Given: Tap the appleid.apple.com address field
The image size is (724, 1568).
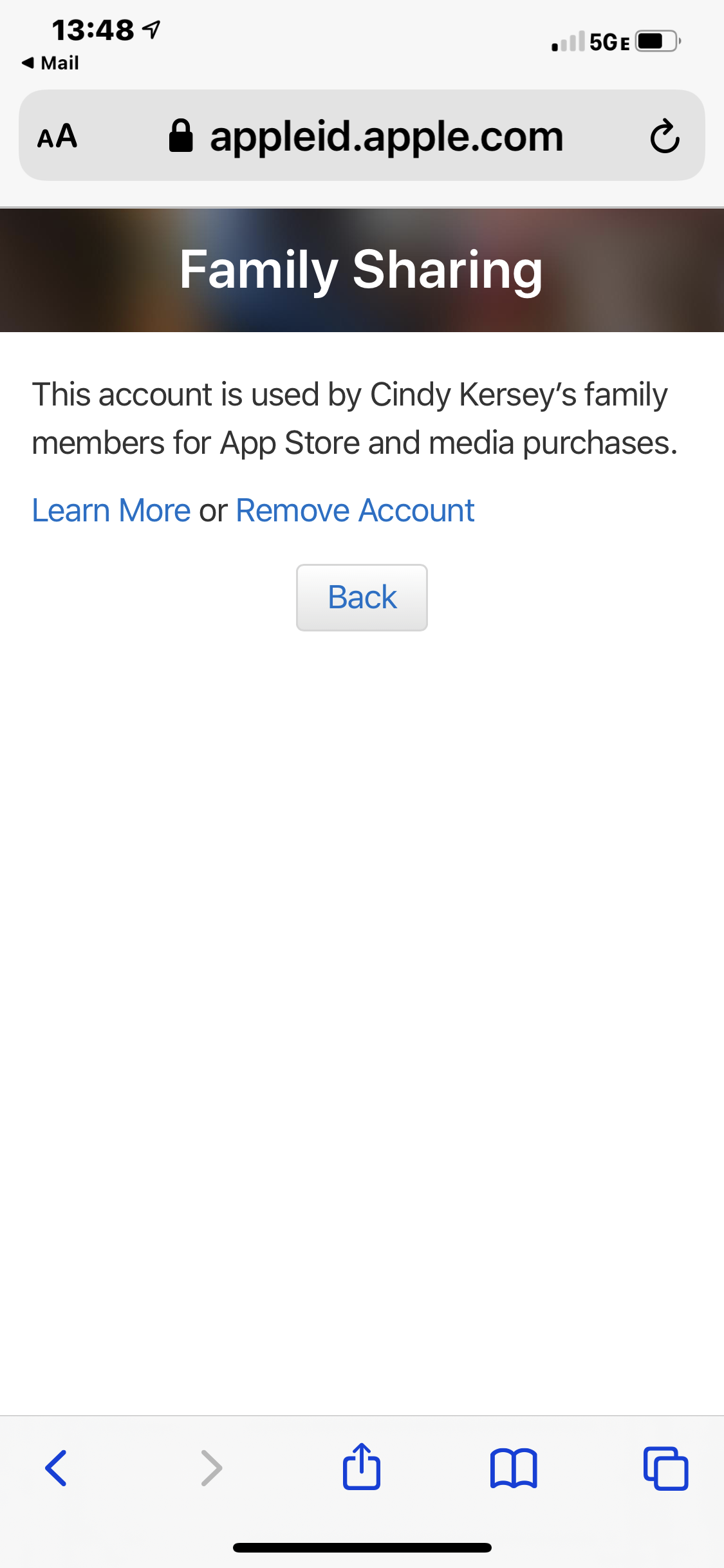Looking at the screenshot, I should [386, 136].
